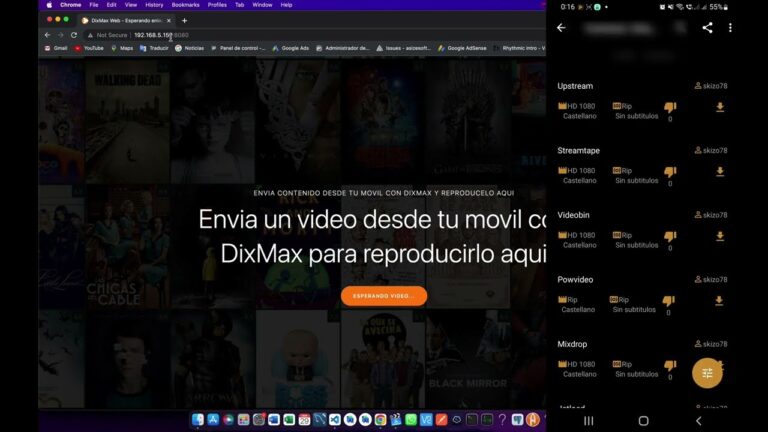
Task: Dislike the Upstream link with thumbs-down
Action: point(670,107)
